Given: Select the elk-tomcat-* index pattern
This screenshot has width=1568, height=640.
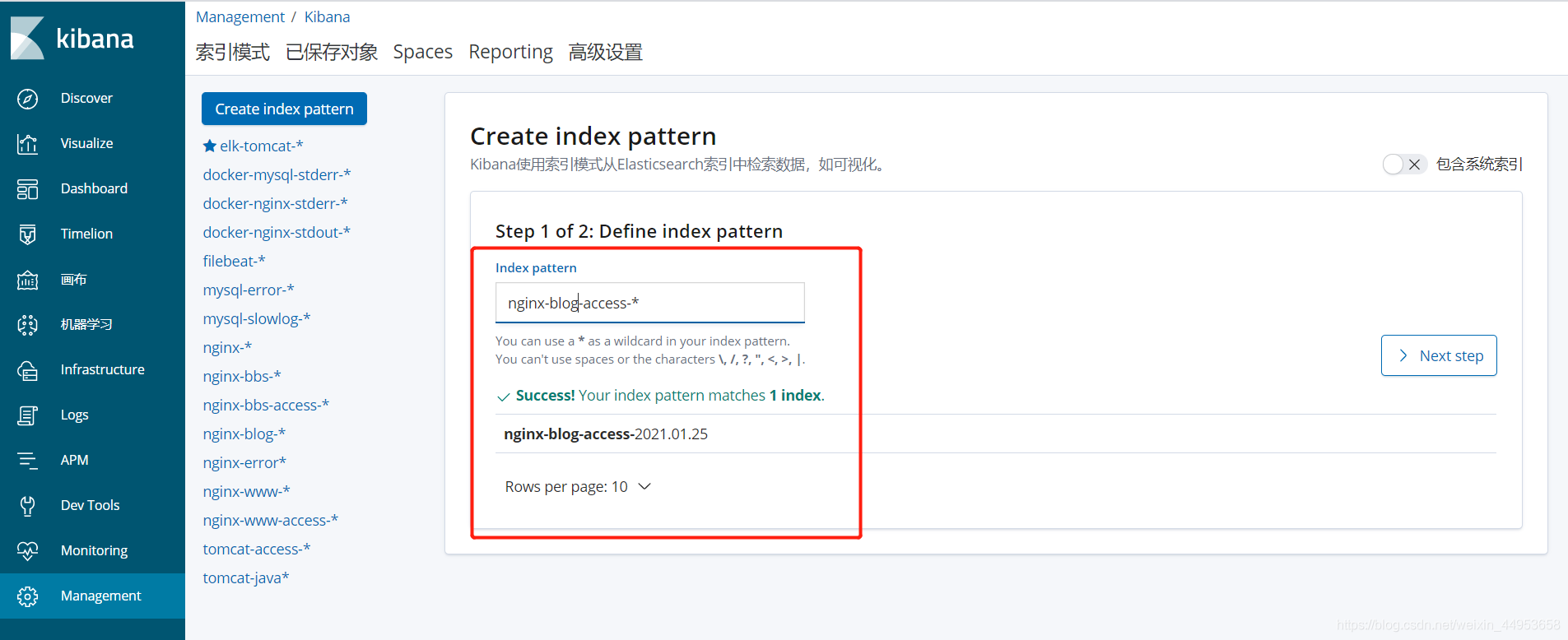Looking at the screenshot, I should coord(261,146).
